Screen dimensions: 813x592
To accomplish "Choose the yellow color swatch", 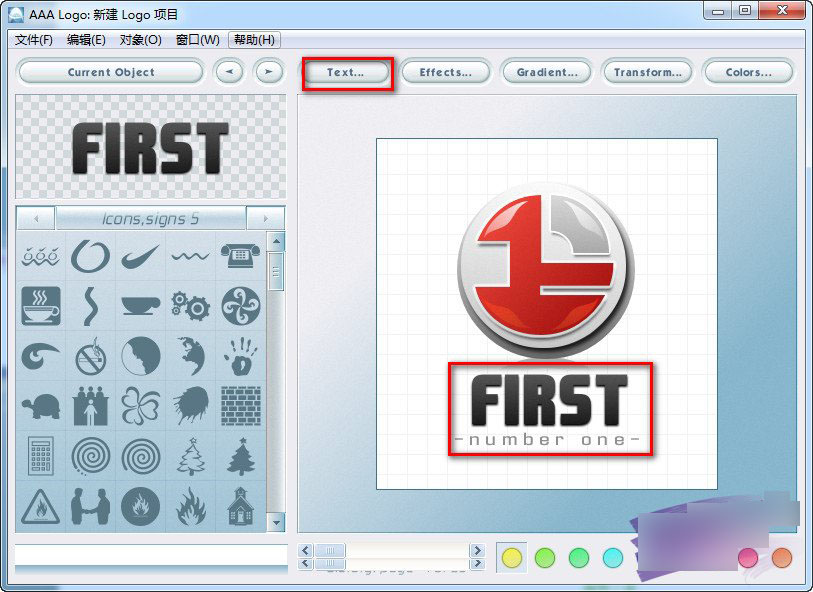I will point(512,558).
